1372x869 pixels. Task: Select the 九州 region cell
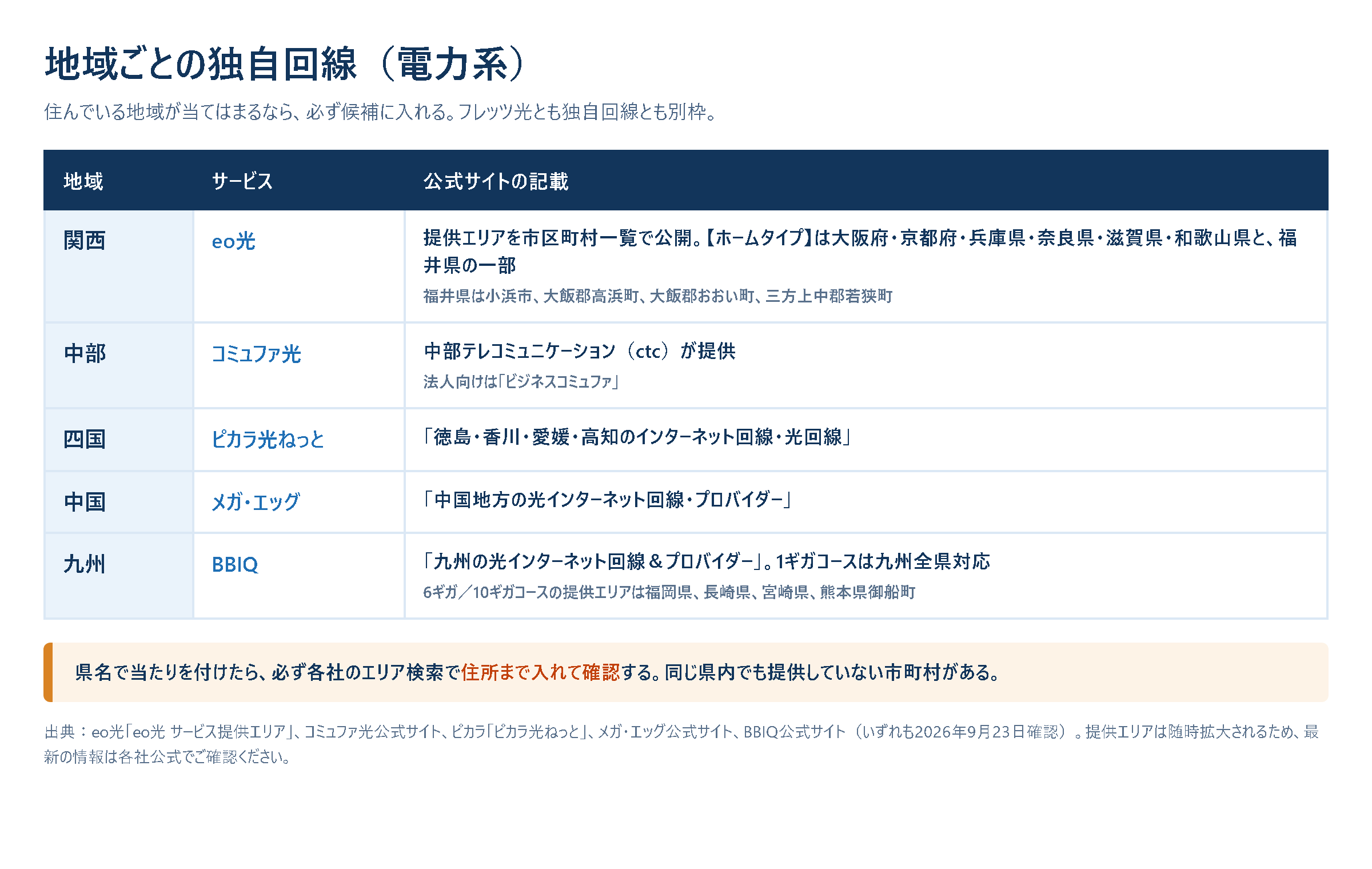(x=119, y=576)
